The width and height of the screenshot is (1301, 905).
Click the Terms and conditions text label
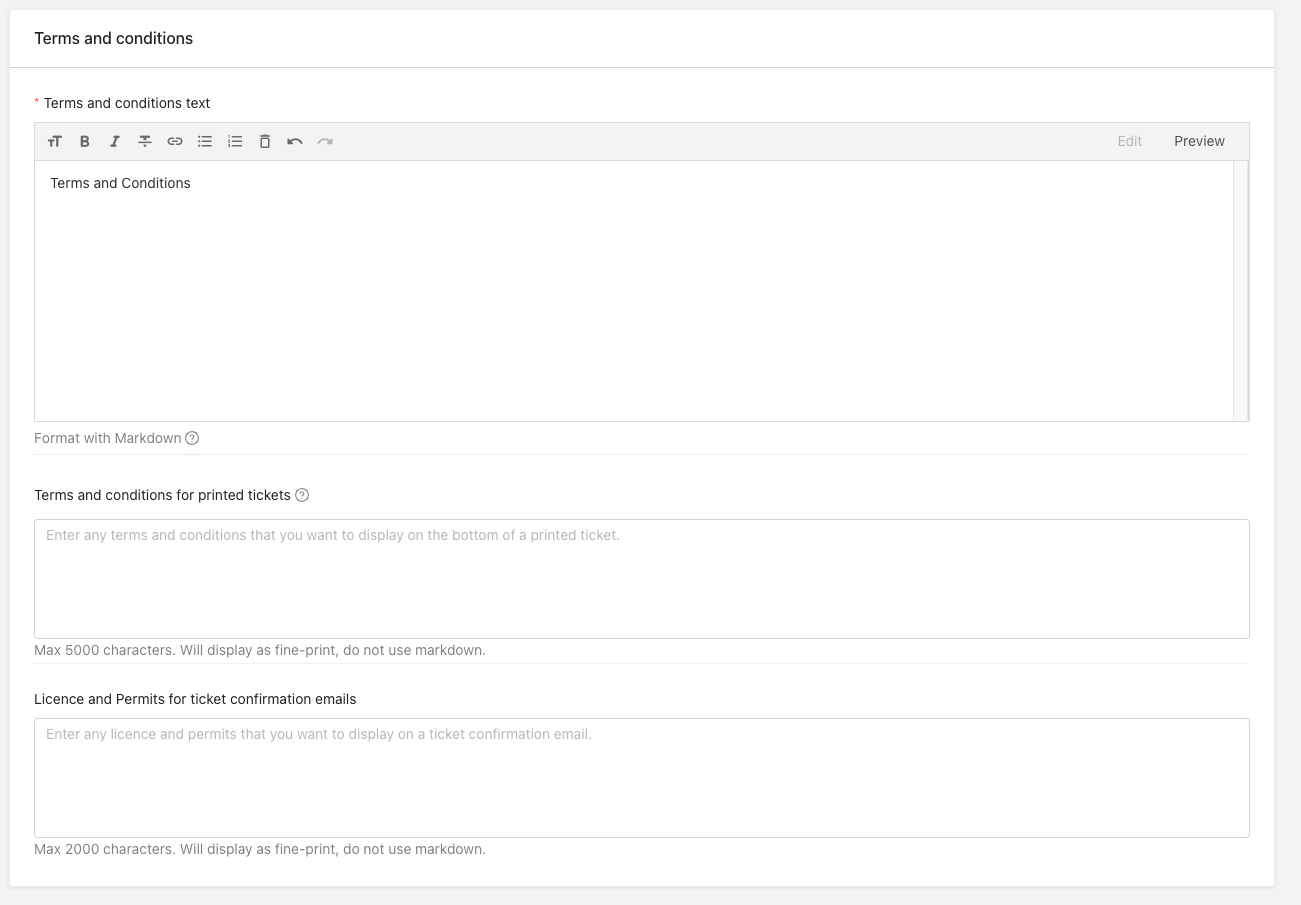pyautogui.click(x=127, y=104)
